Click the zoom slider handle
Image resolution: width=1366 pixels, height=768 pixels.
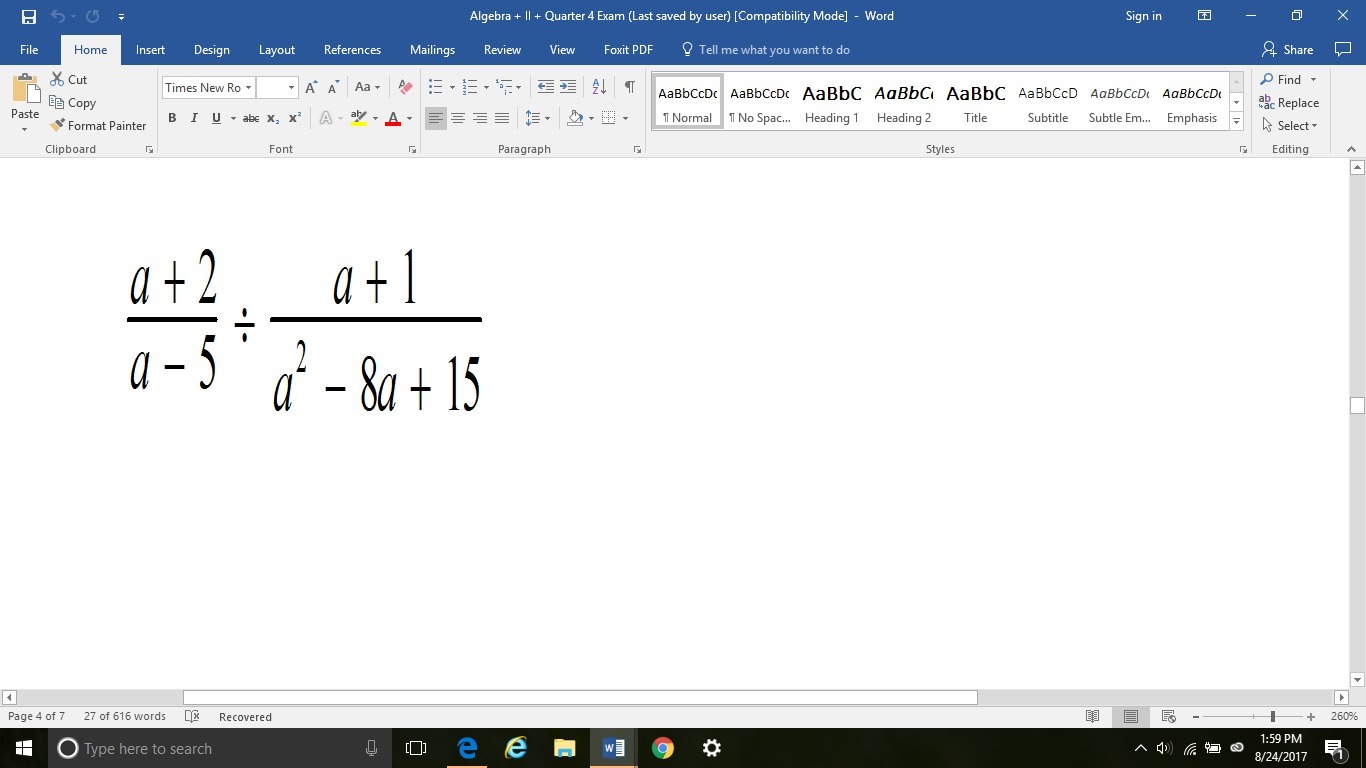pos(1272,717)
